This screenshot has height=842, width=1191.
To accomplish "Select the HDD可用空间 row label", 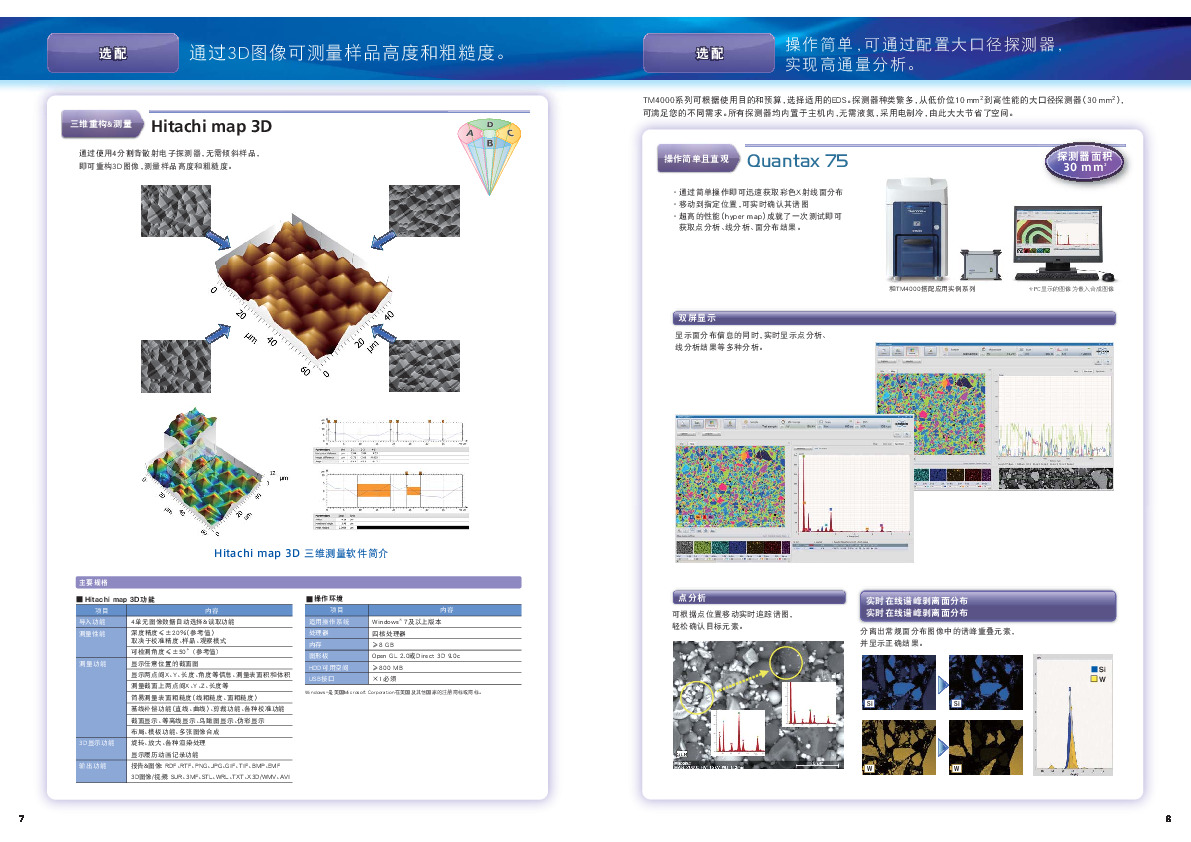I will point(336,667).
